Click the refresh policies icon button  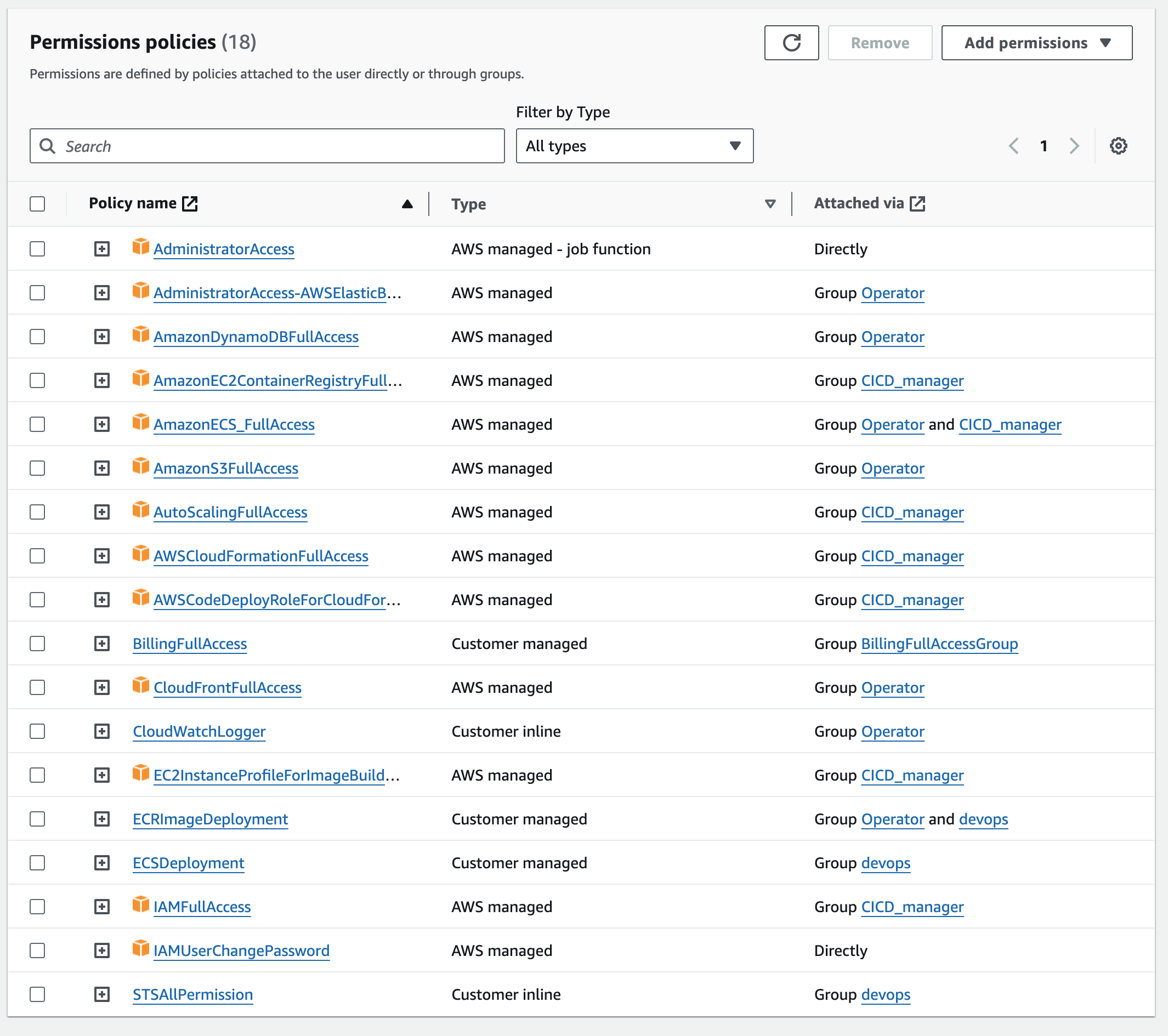(791, 43)
